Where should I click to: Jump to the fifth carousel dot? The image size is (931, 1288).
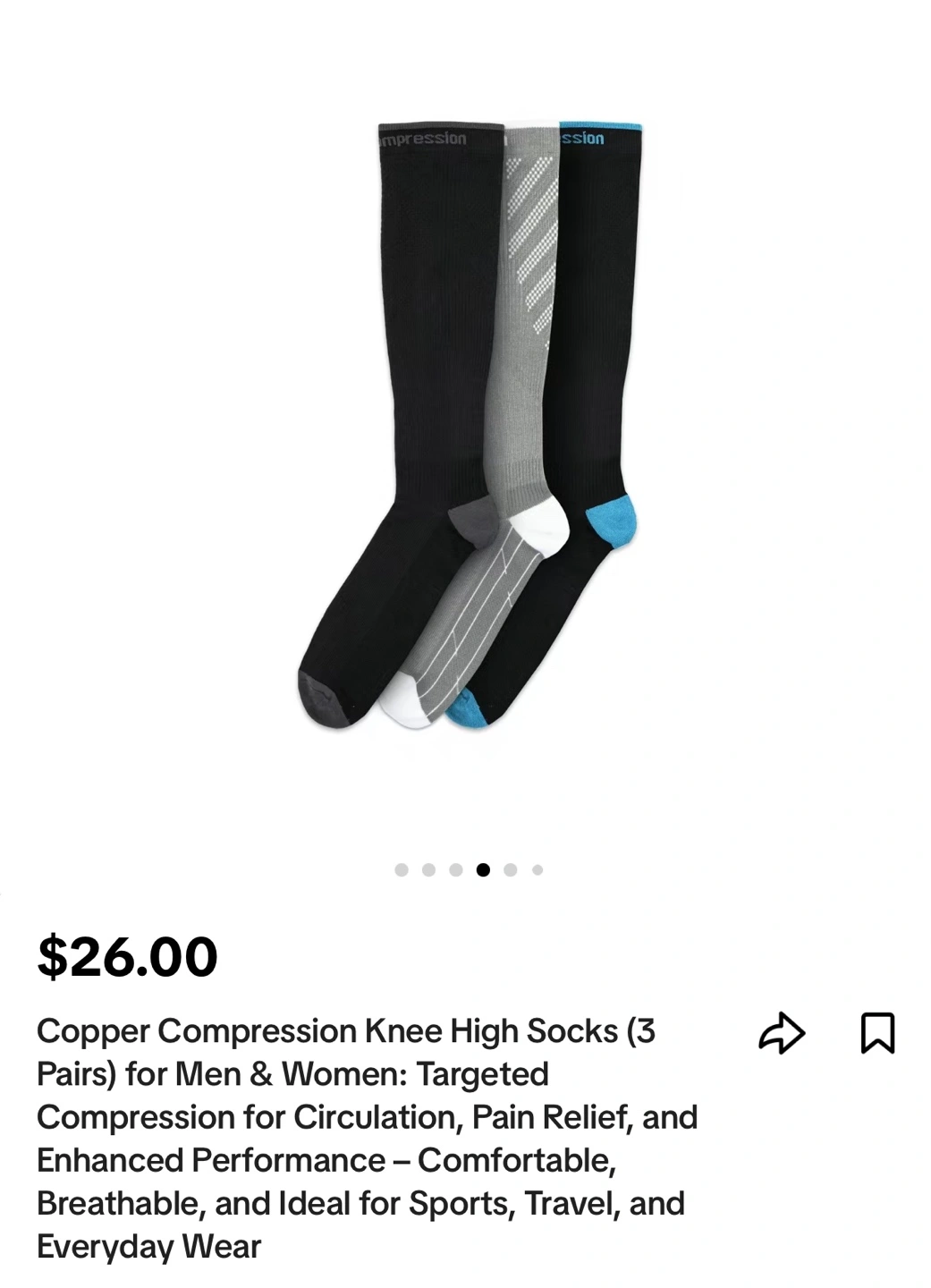tap(511, 869)
